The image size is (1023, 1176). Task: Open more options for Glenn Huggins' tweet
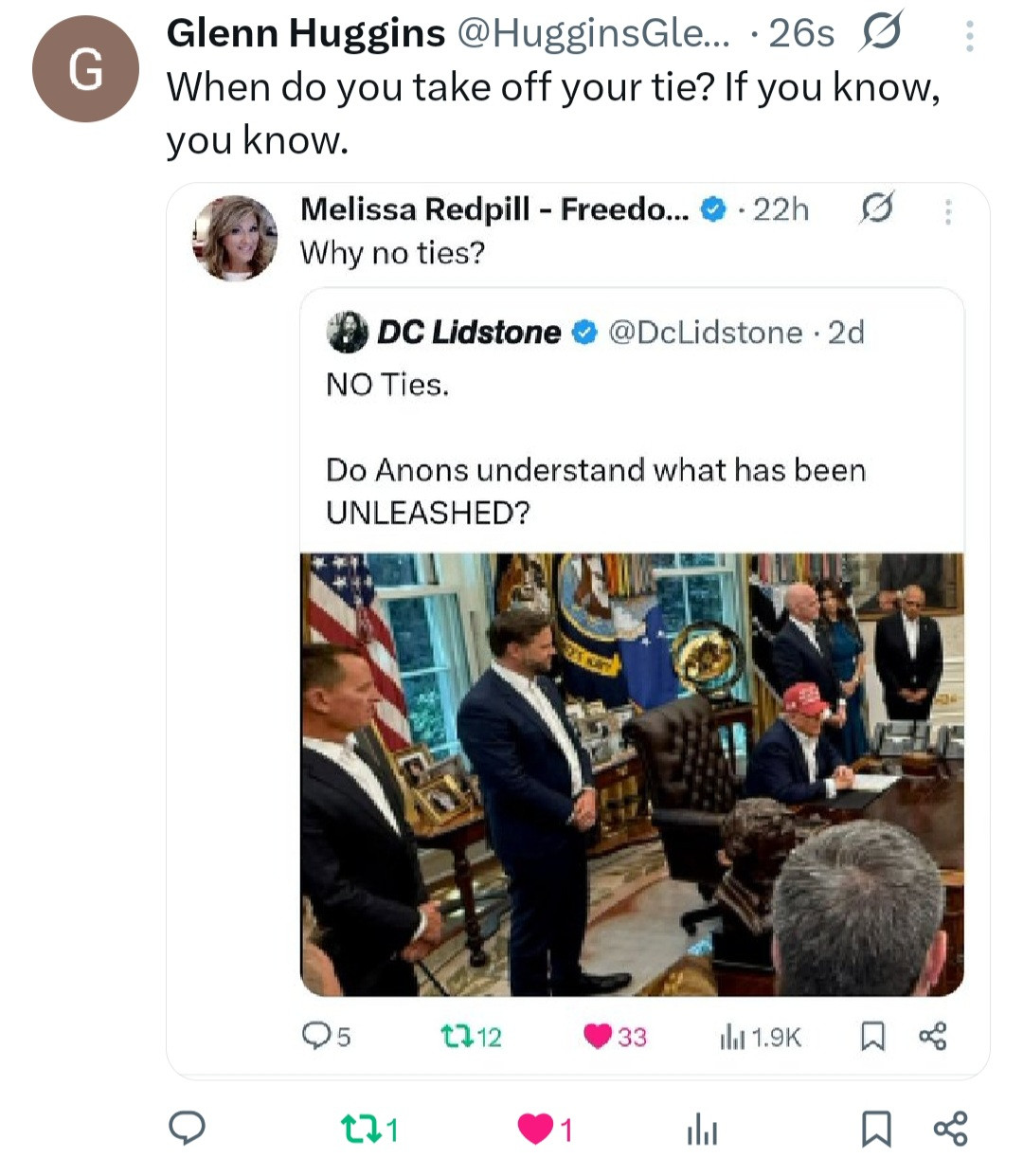(968, 36)
